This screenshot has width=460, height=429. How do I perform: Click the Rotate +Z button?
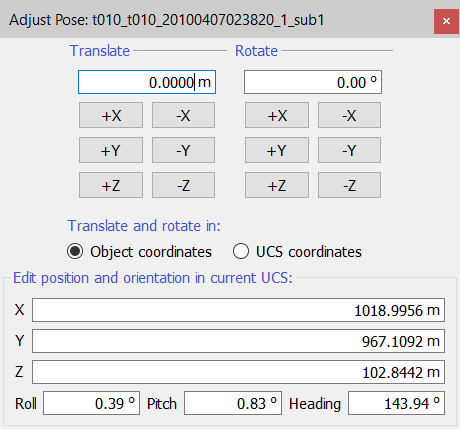coord(277,185)
